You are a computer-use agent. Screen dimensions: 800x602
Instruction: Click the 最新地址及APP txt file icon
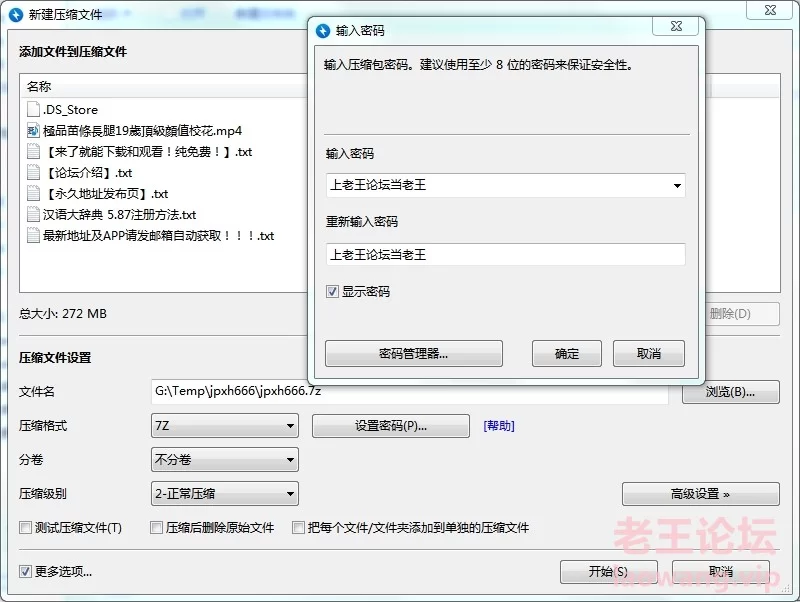(33, 235)
